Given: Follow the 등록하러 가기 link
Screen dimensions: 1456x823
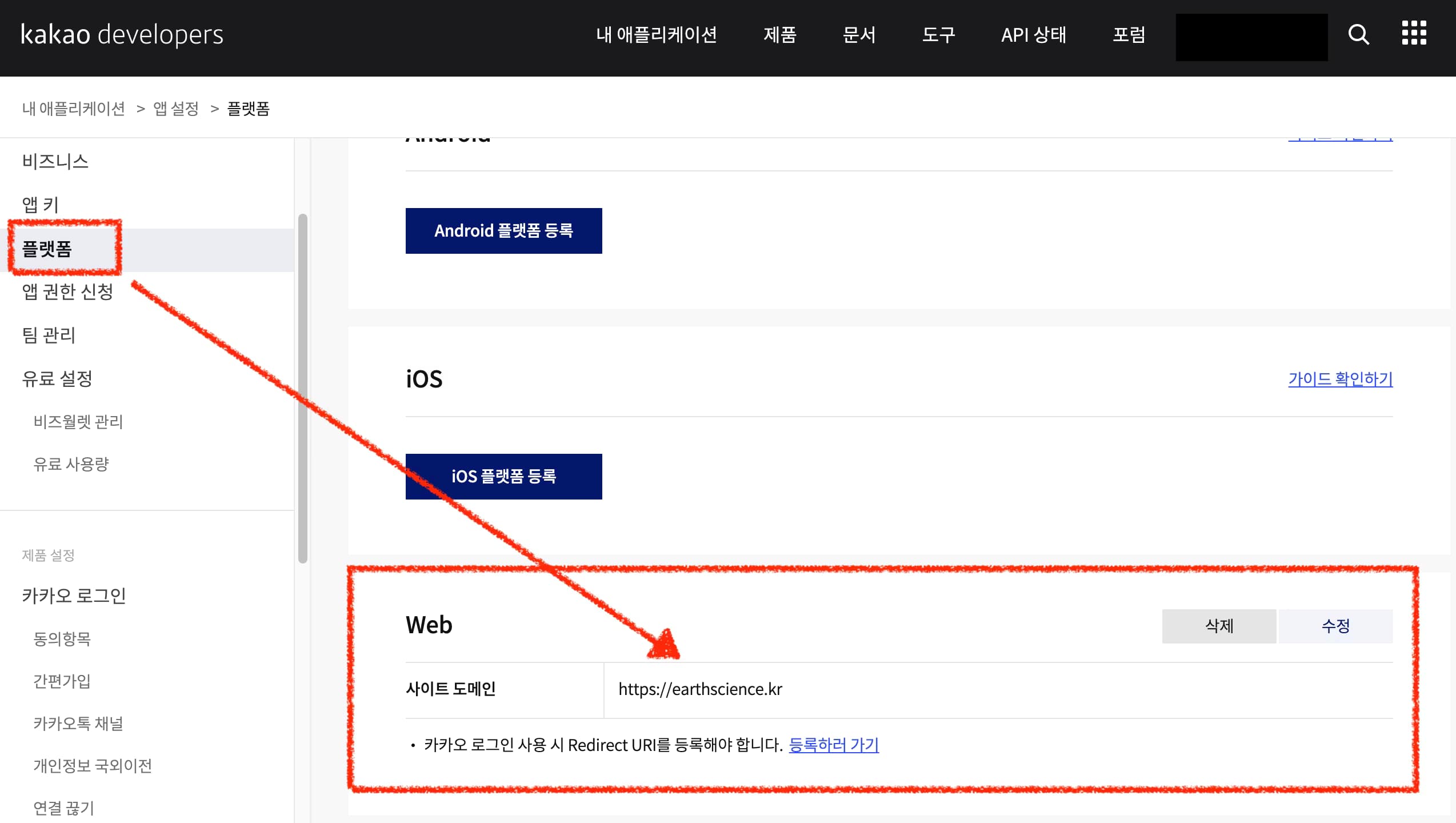Looking at the screenshot, I should (834, 745).
